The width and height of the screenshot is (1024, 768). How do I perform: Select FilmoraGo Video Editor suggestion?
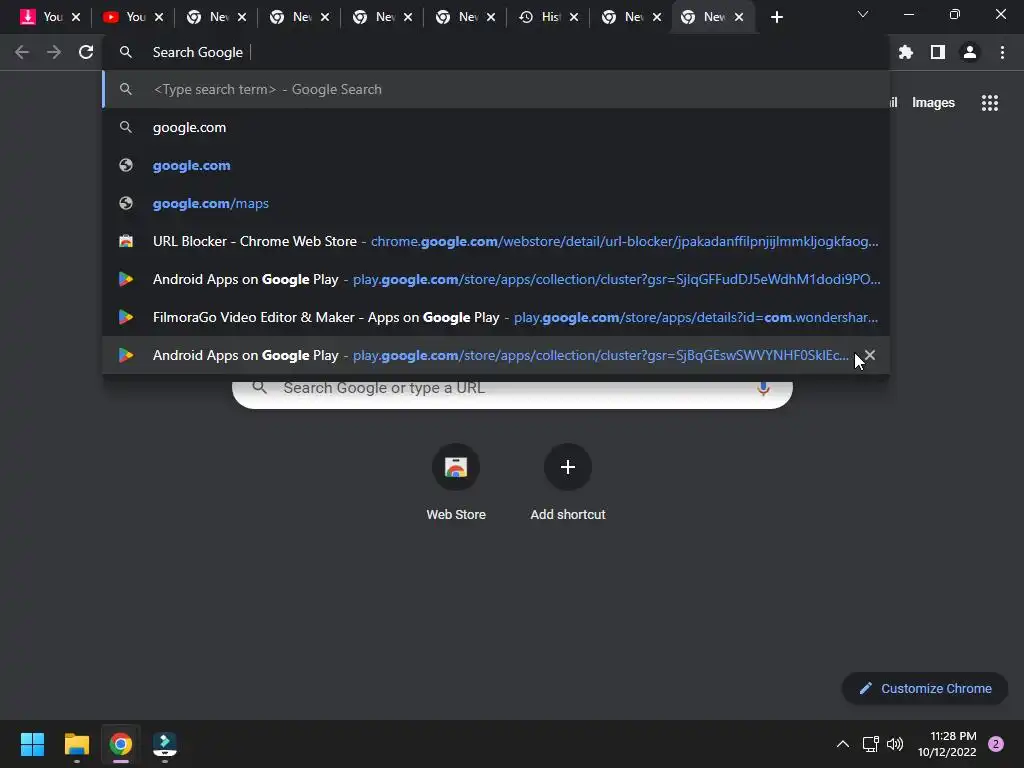[496, 317]
